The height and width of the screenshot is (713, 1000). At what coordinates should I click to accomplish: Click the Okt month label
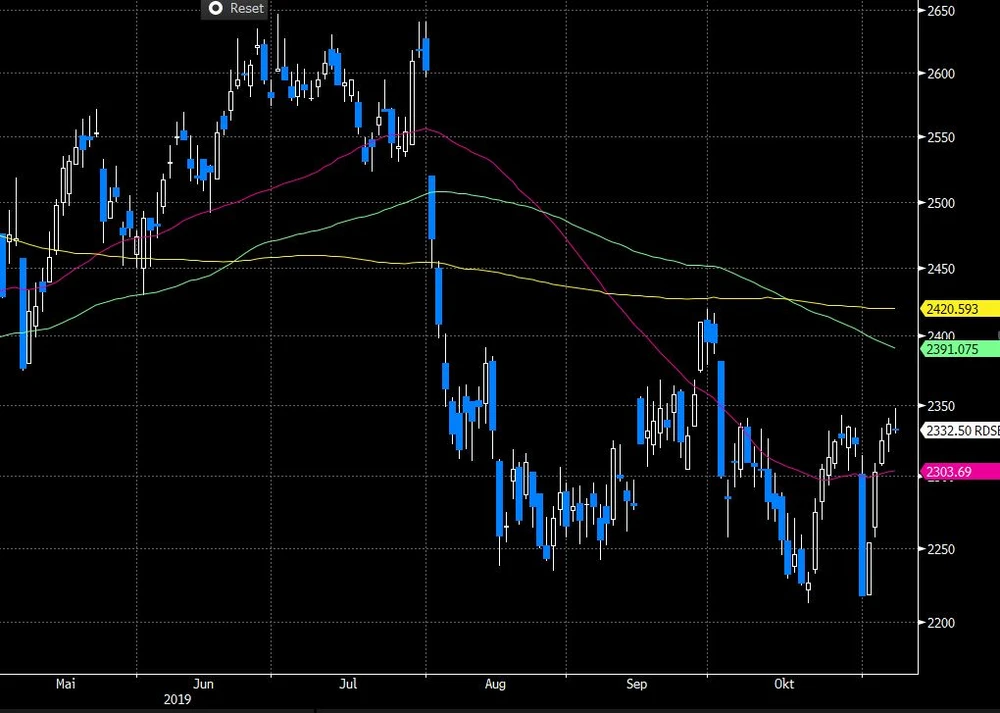[x=785, y=684]
